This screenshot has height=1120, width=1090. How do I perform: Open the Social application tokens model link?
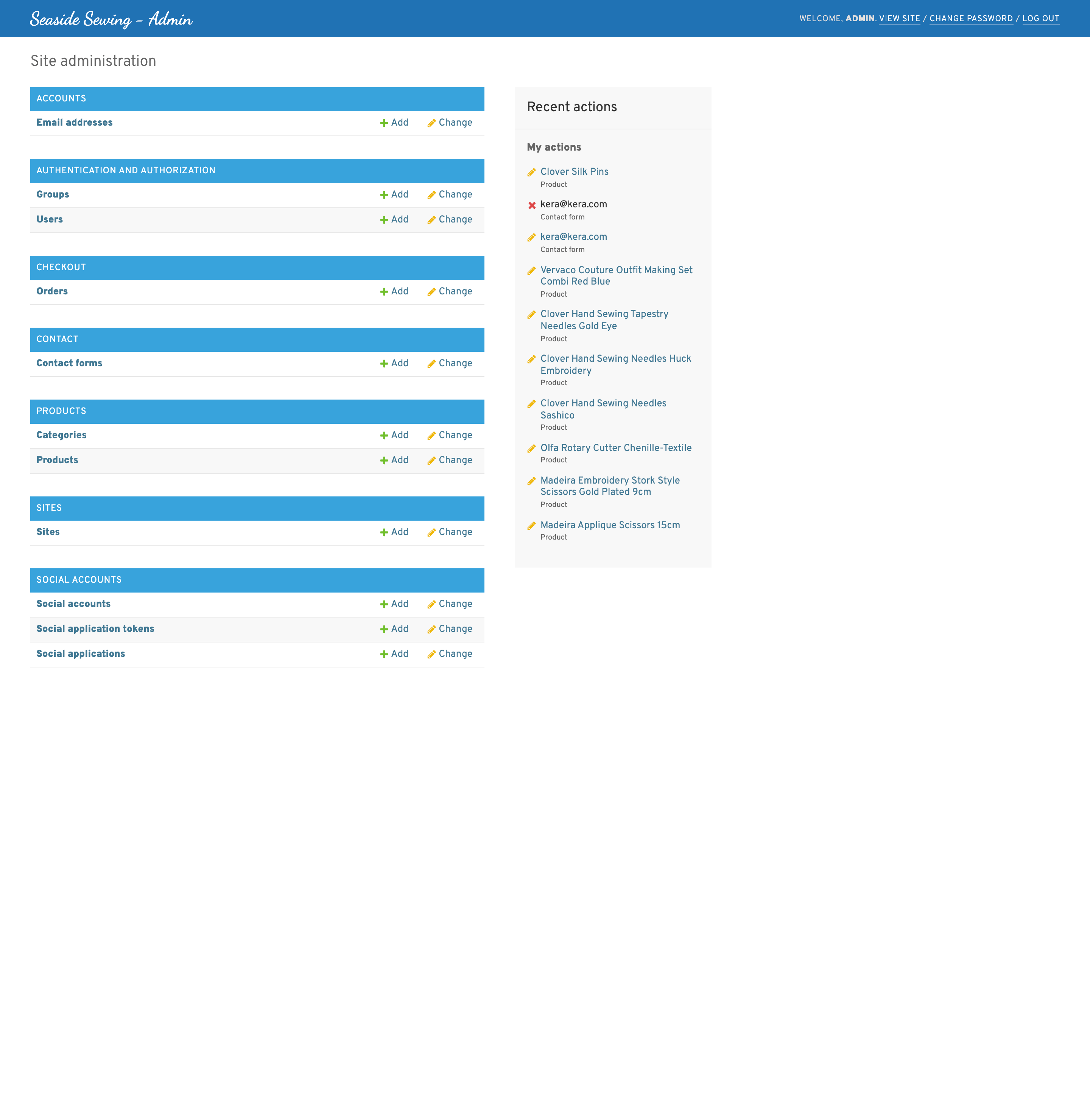[x=95, y=629]
